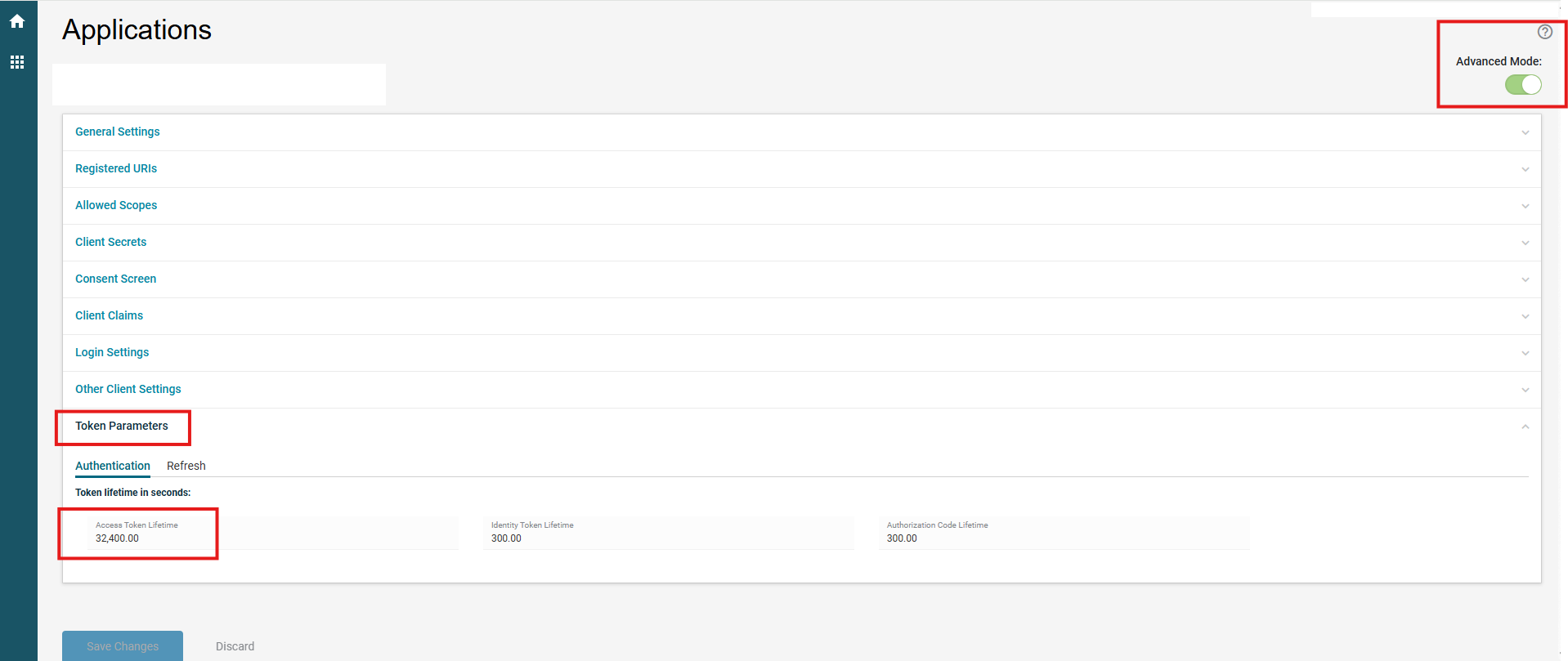The image size is (1568, 661).
Task: Collapse Token Parameters chevron arrow
Action: pyautogui.click(x=1525, y=427)
